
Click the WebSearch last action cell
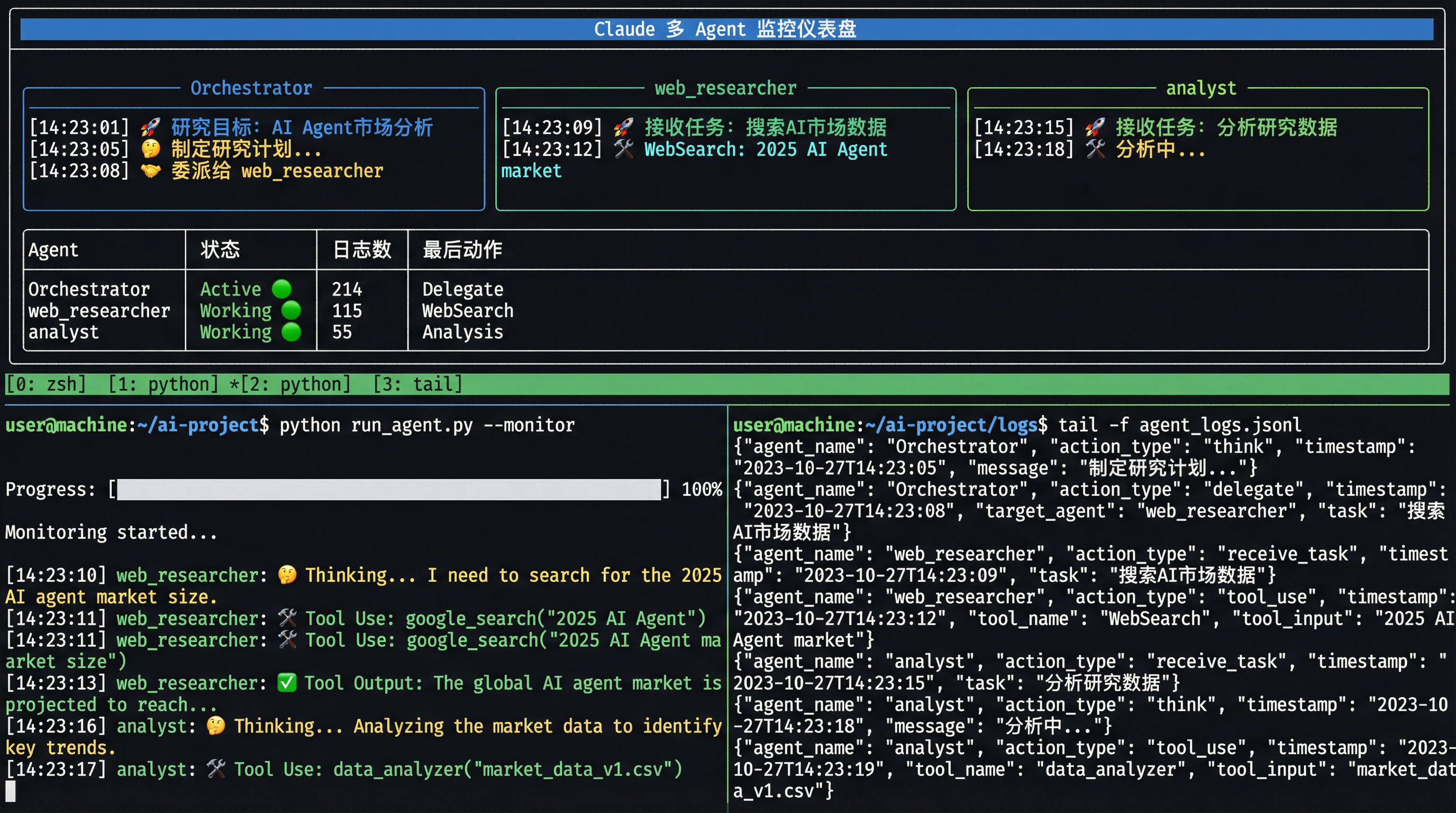[x=468, y=310]
